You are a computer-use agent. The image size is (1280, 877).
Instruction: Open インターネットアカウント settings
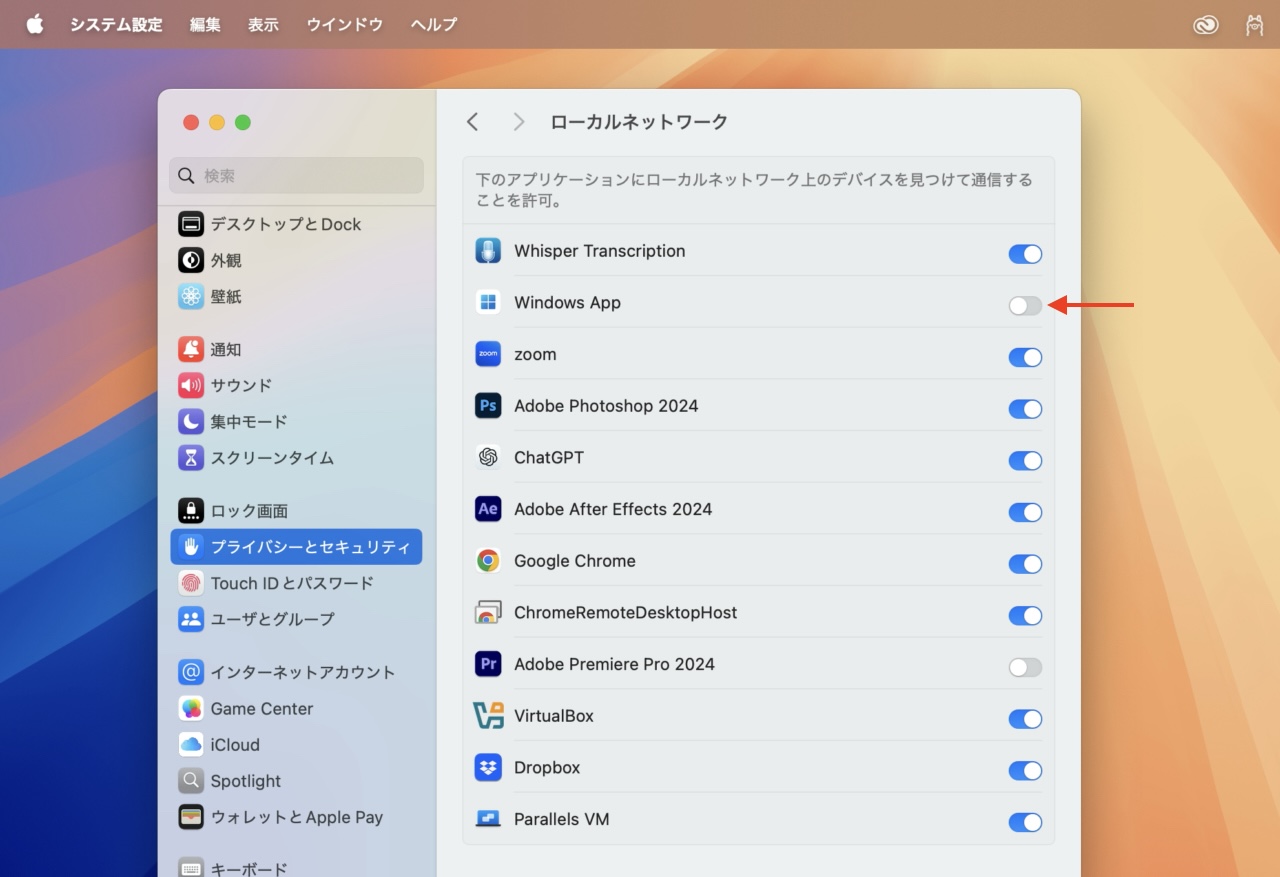296,672
